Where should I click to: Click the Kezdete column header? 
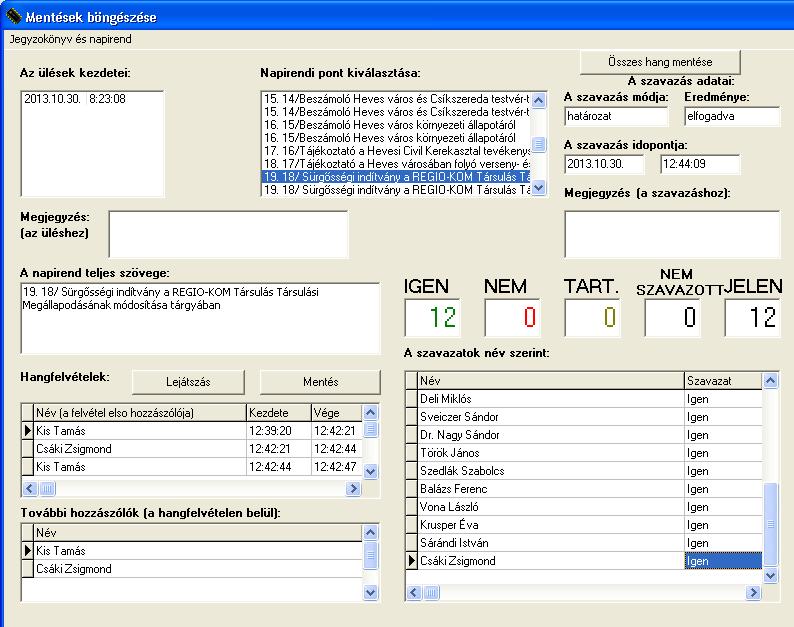(279, 413)
